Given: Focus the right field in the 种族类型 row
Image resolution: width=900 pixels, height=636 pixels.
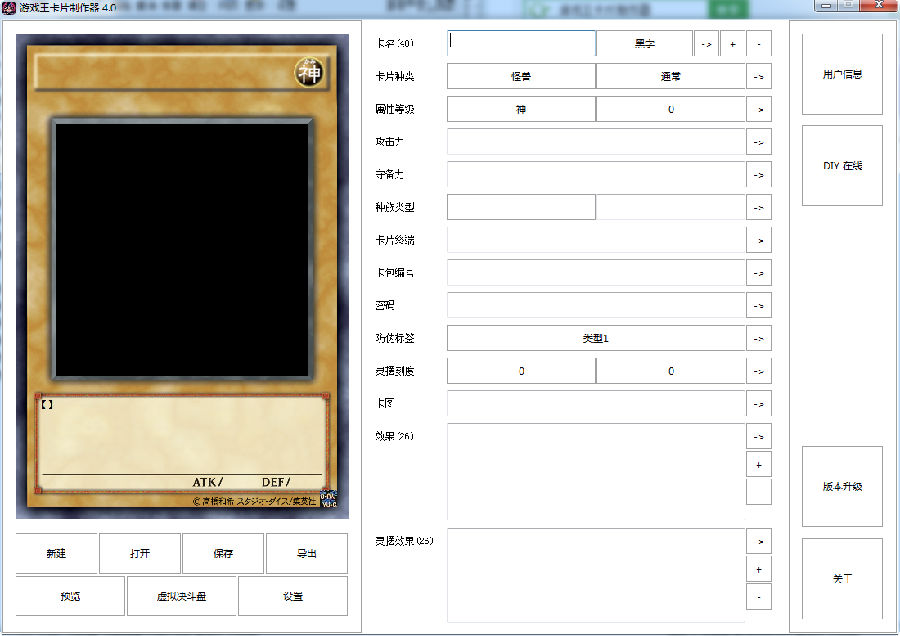Looking at the screenshot, I should [x=670, y=207].
